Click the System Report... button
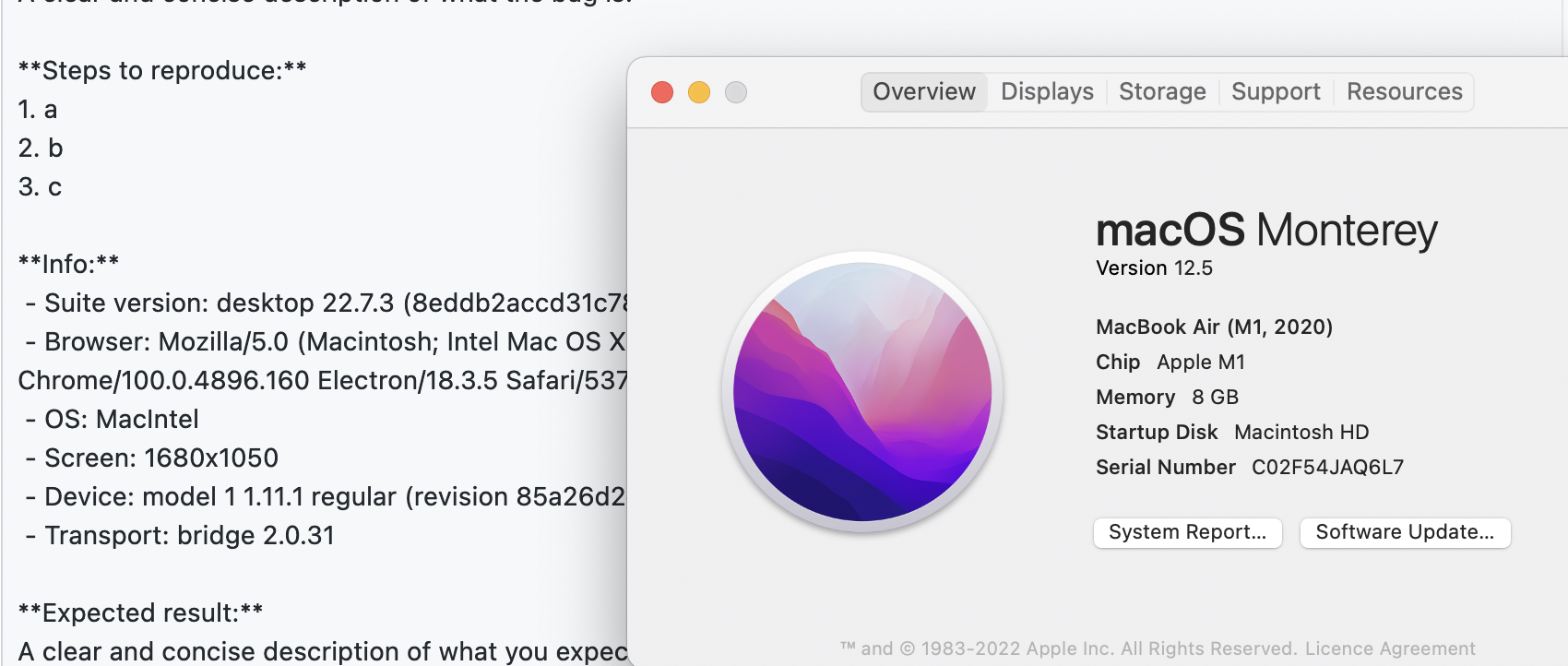The image size is (1568, 666). (x=1188, y=532)
